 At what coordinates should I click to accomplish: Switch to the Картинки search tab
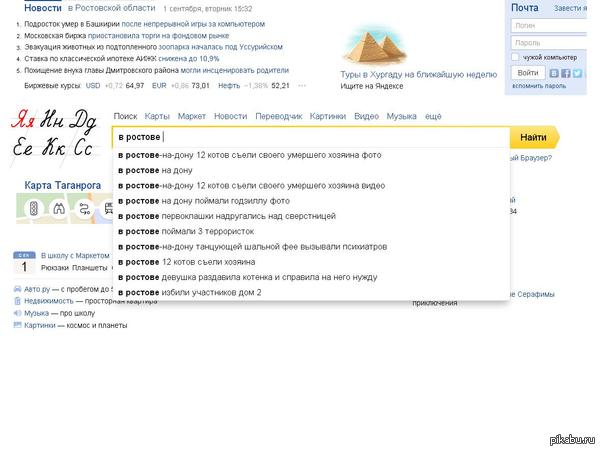328,117
